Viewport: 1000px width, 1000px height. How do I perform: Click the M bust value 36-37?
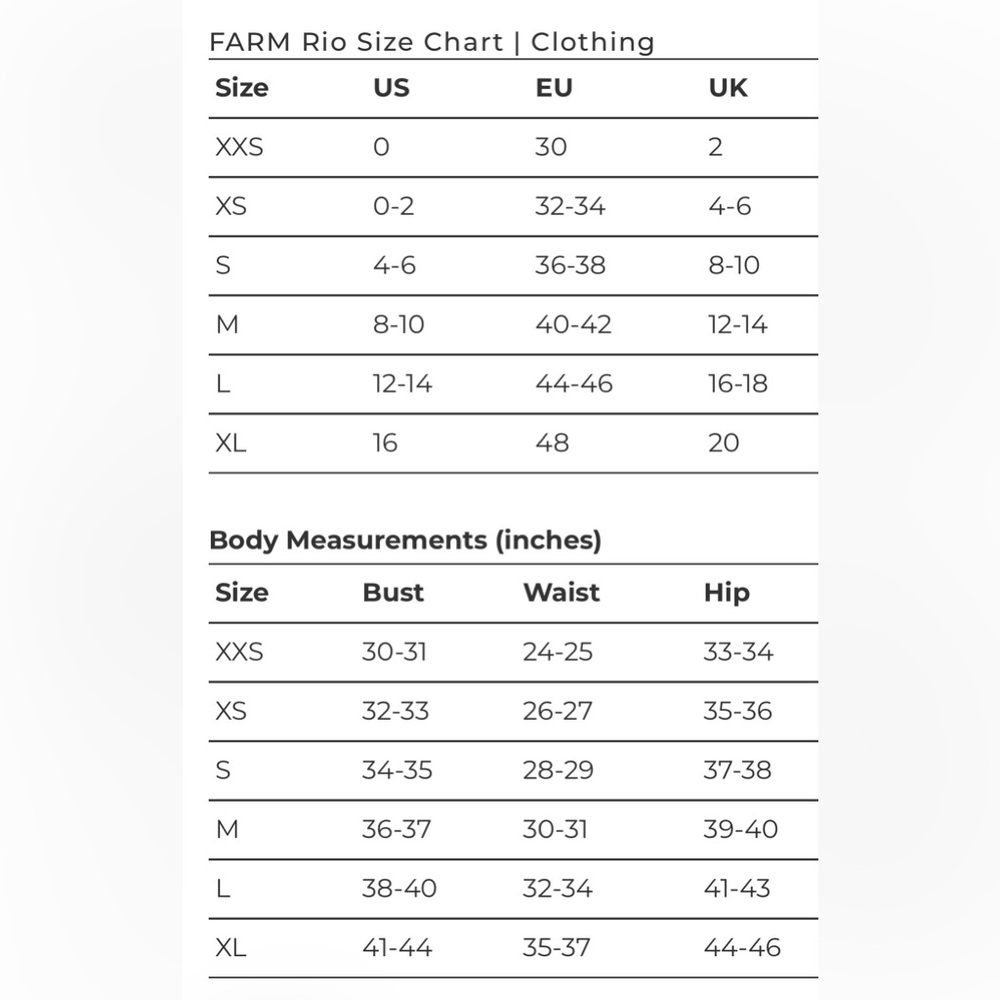coord(396,829)
